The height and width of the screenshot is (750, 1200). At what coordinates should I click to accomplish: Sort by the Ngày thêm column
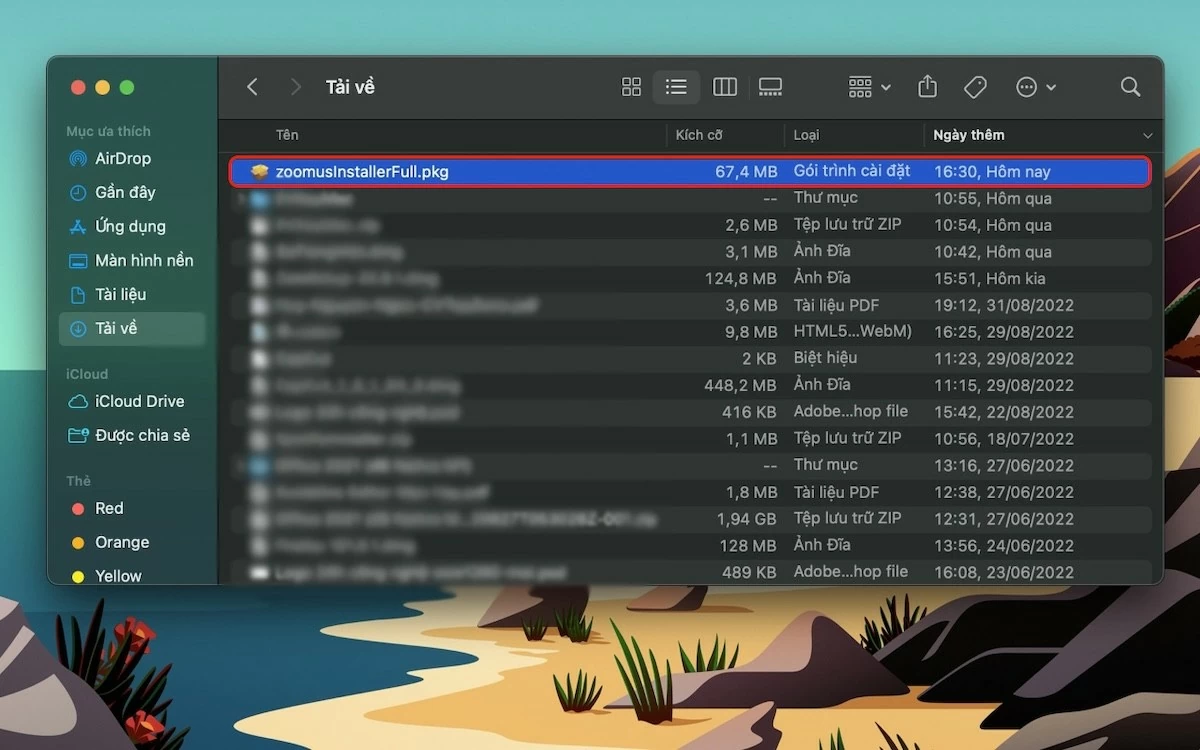pos(968,135)
